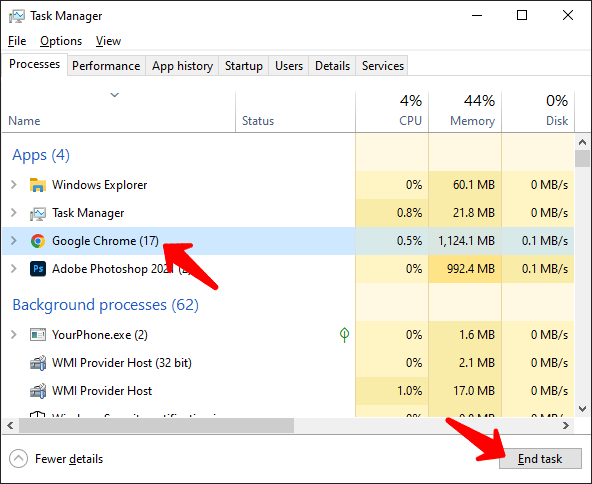Sort by the Disk column header
592x484 pixels.
tap(557, 121)
